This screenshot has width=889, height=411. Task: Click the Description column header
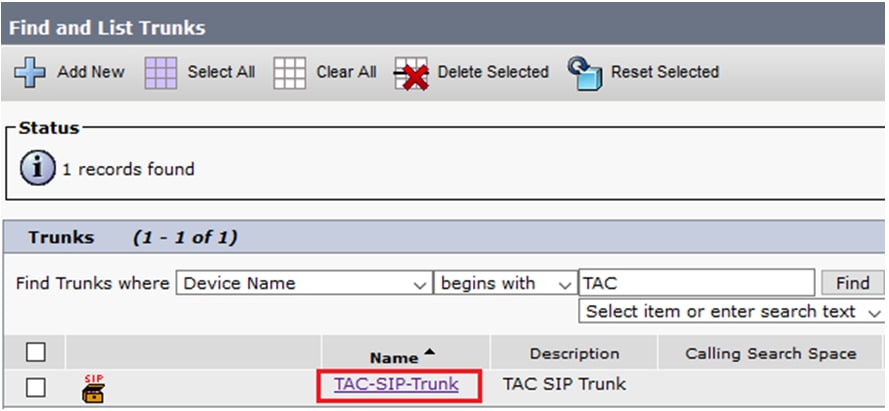[574, 354]
